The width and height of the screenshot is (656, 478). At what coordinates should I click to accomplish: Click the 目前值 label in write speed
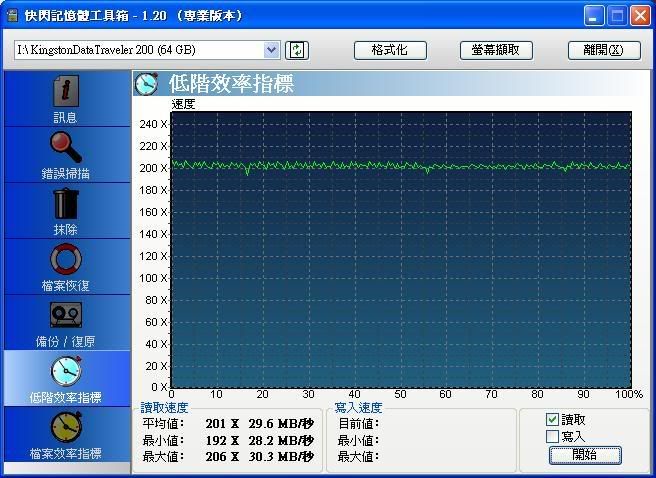[x=358, y=424]
